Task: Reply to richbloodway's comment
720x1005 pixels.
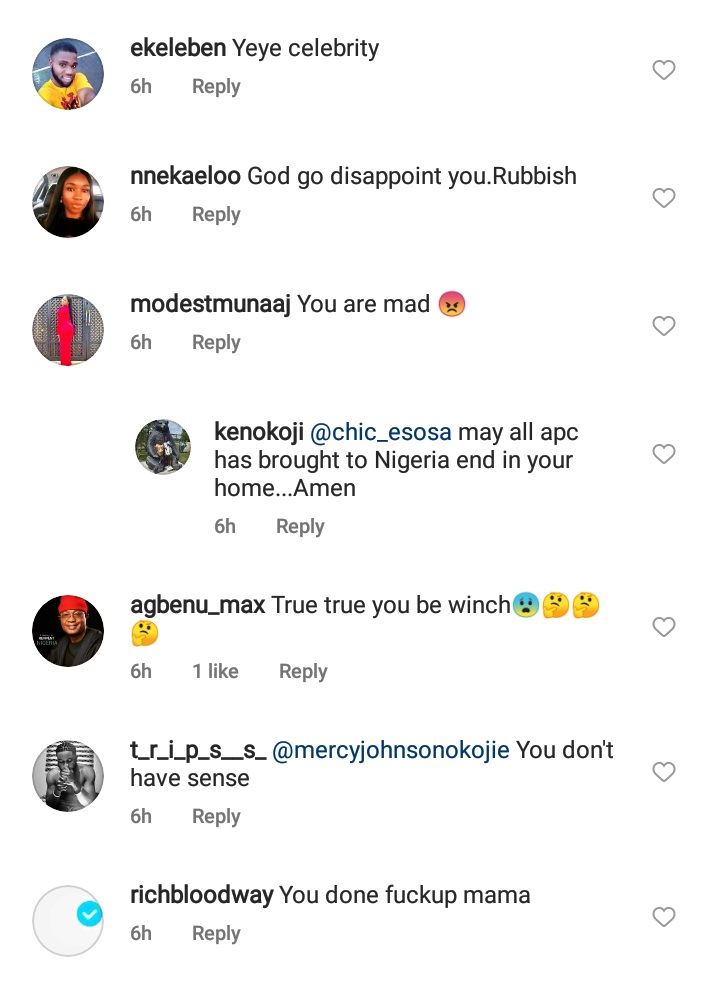Action: (216, 934)
